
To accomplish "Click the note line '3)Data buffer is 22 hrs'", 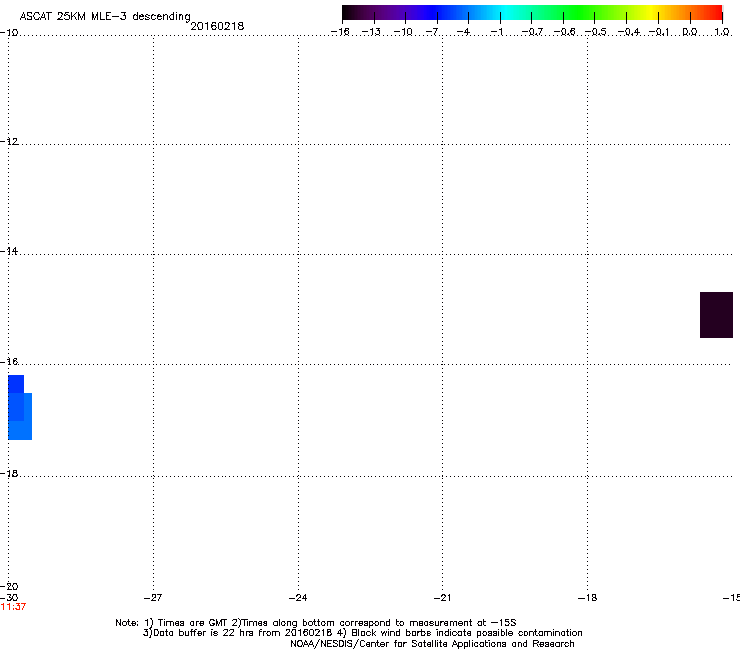I will 362,633.
